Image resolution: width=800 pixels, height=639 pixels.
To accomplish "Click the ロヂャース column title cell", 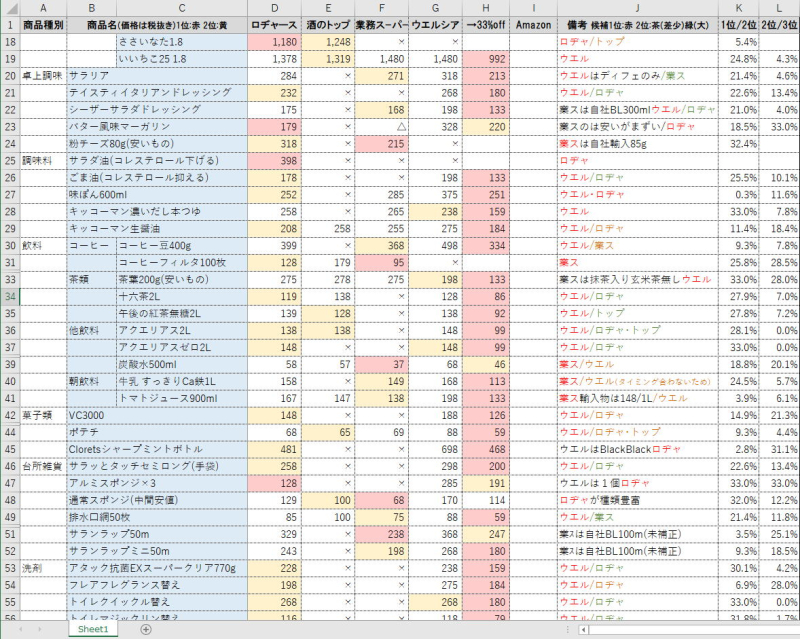I will coord(274,25).
